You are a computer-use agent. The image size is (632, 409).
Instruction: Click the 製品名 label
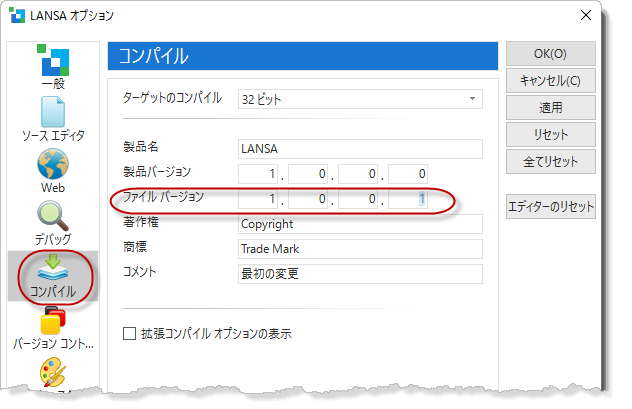(141, 147)
